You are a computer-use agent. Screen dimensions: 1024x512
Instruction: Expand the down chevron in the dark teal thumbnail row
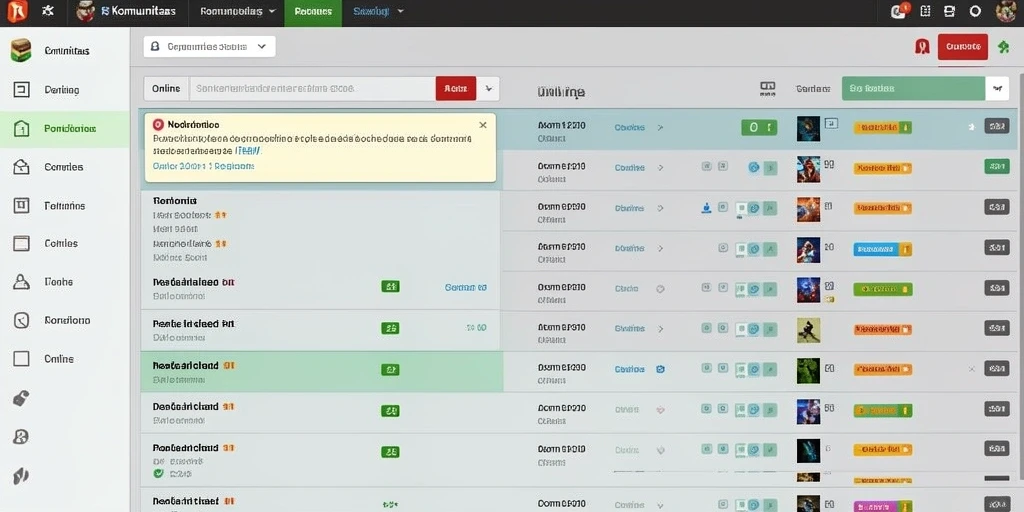660,450
